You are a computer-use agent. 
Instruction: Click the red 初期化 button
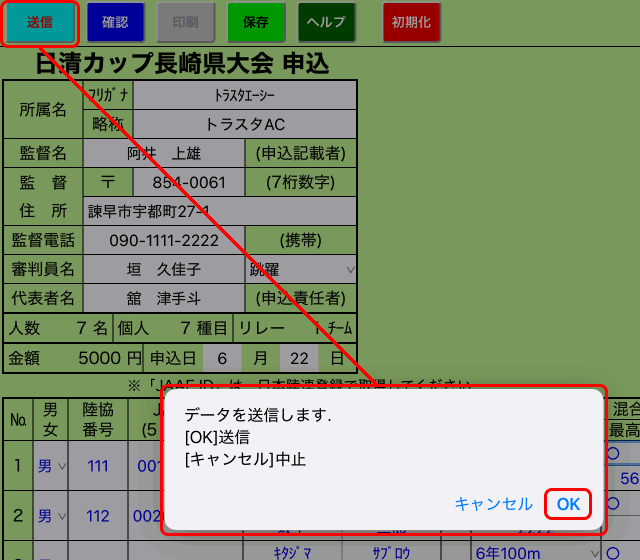click(x=411, y=22)
